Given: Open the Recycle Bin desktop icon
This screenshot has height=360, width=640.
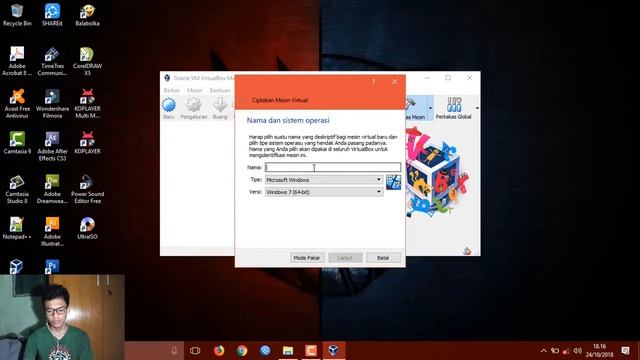Looking at the screenshot, I should point(17,15).
